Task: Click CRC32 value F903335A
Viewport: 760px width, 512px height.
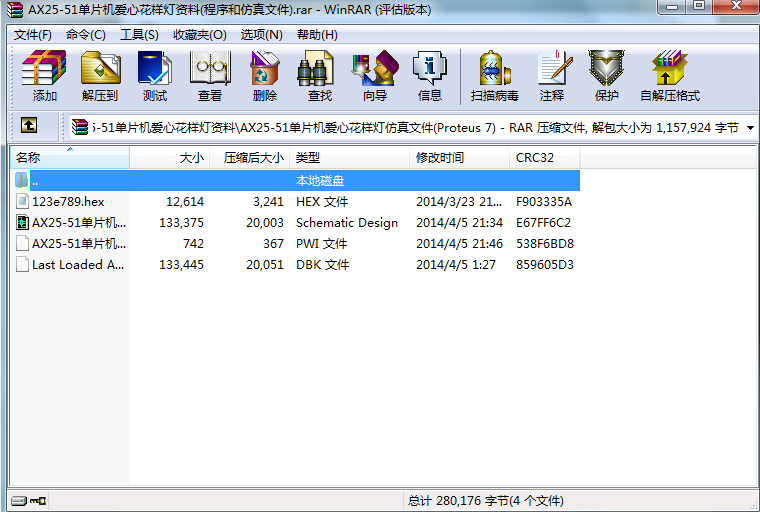Action: [544, 201]
